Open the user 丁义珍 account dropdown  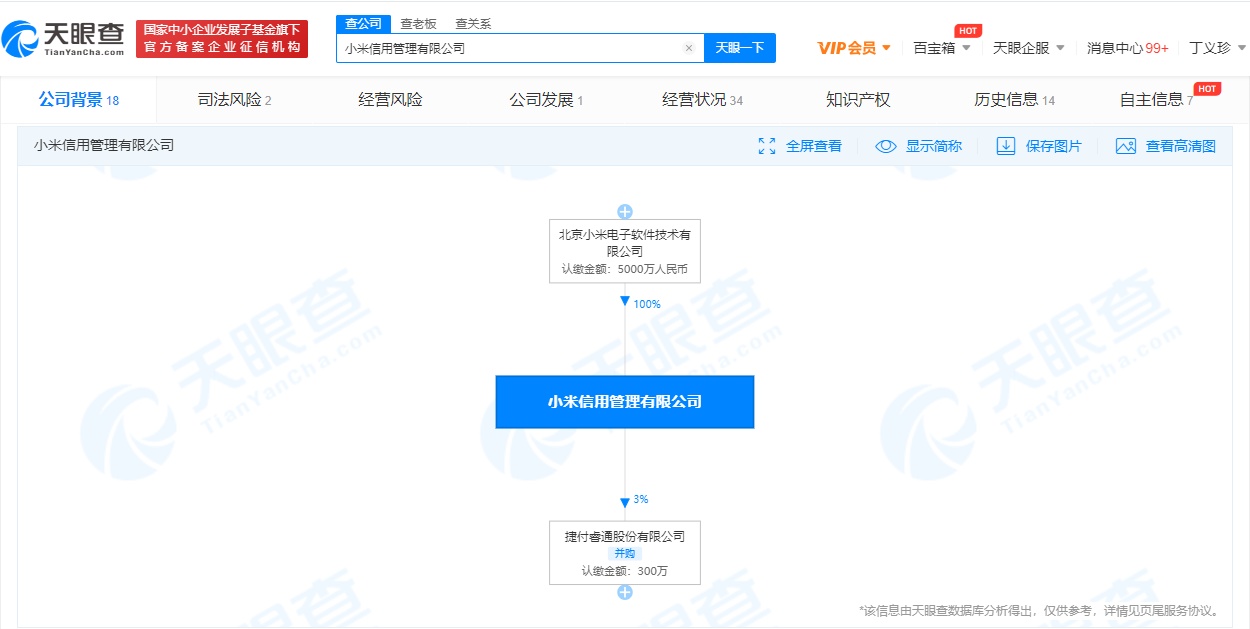1218,48
